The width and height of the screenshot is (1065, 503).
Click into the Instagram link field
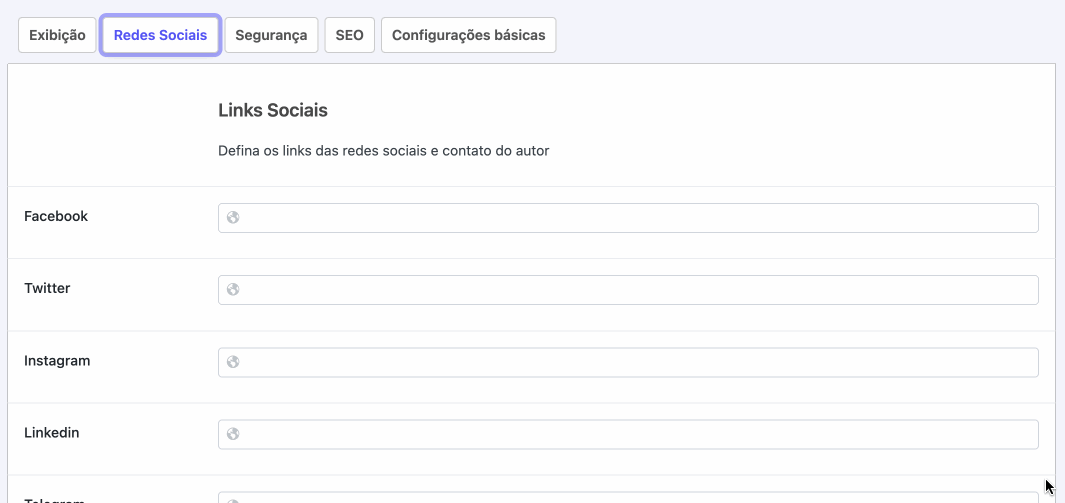[x=628, y=362]
